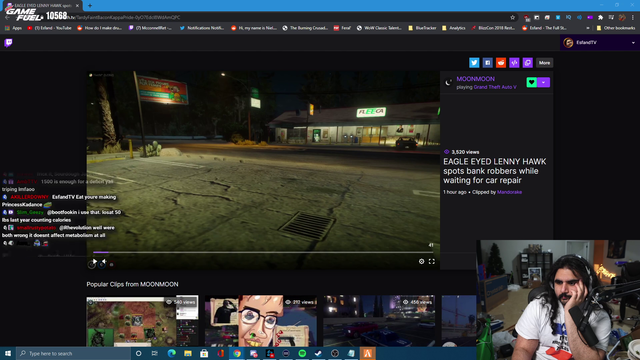Open the Feral bookmark
This screenshot has width=640, height=360.
click(342, 28)
